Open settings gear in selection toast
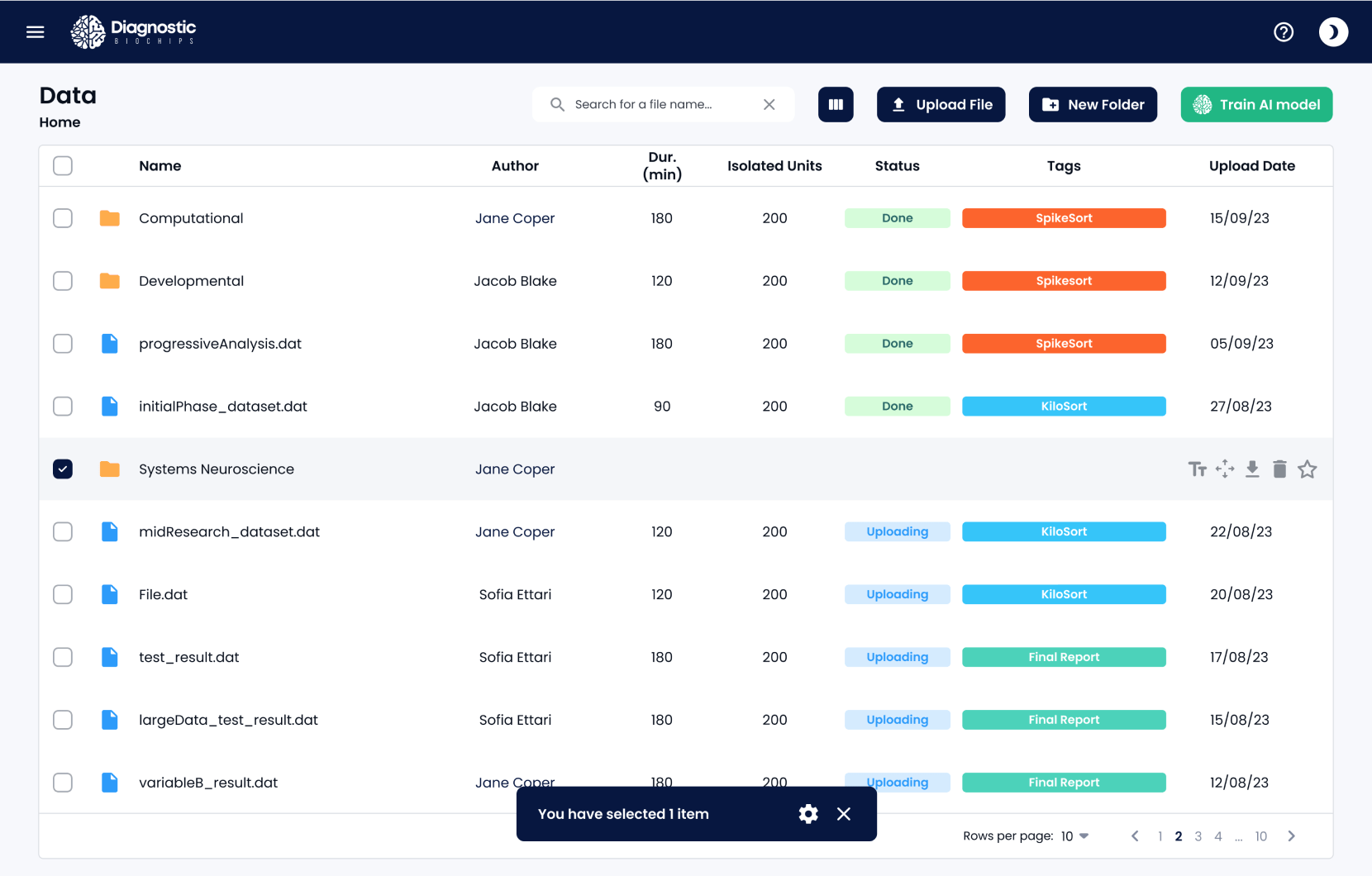This screenshot has width=1372, height=876. pos(808,814)
